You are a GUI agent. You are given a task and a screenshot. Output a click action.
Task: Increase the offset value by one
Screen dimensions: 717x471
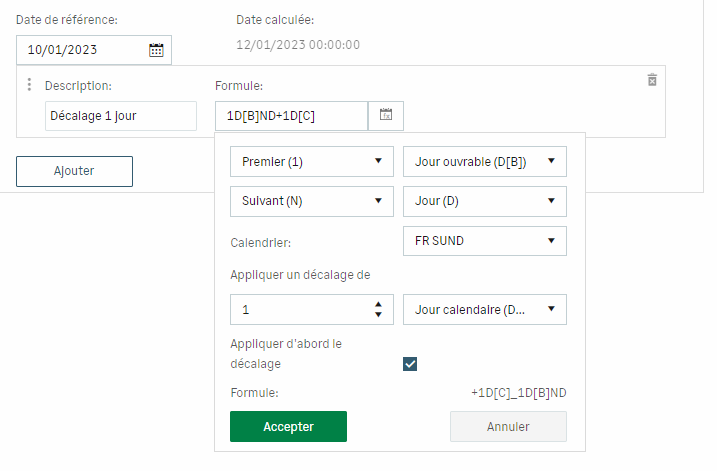tap(378, 305)
